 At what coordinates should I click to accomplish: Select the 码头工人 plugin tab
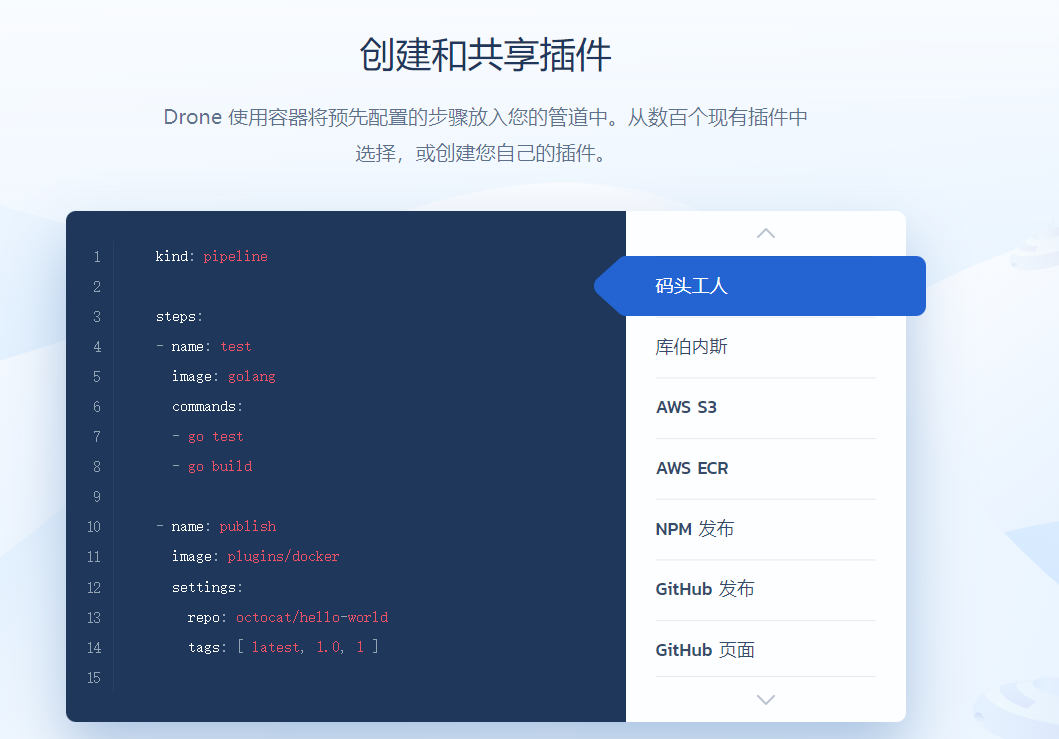[x=760, y=286]
